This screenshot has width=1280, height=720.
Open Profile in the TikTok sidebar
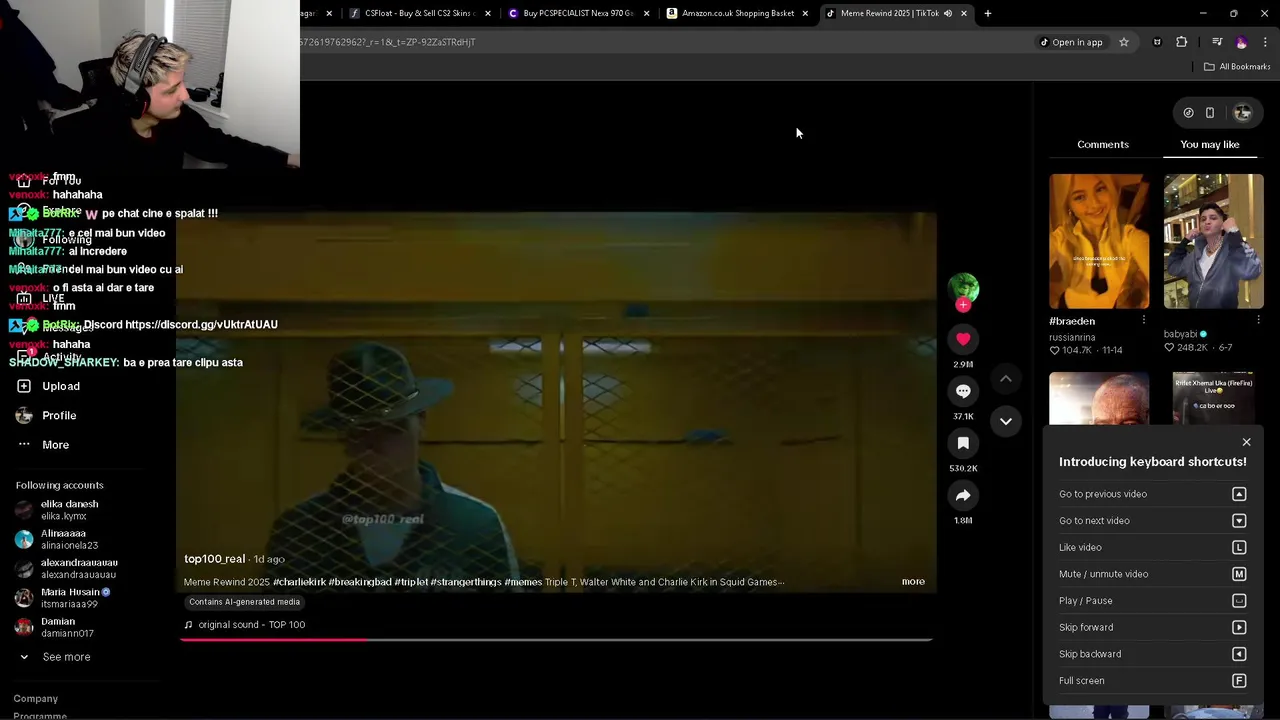tap(59, 415)
